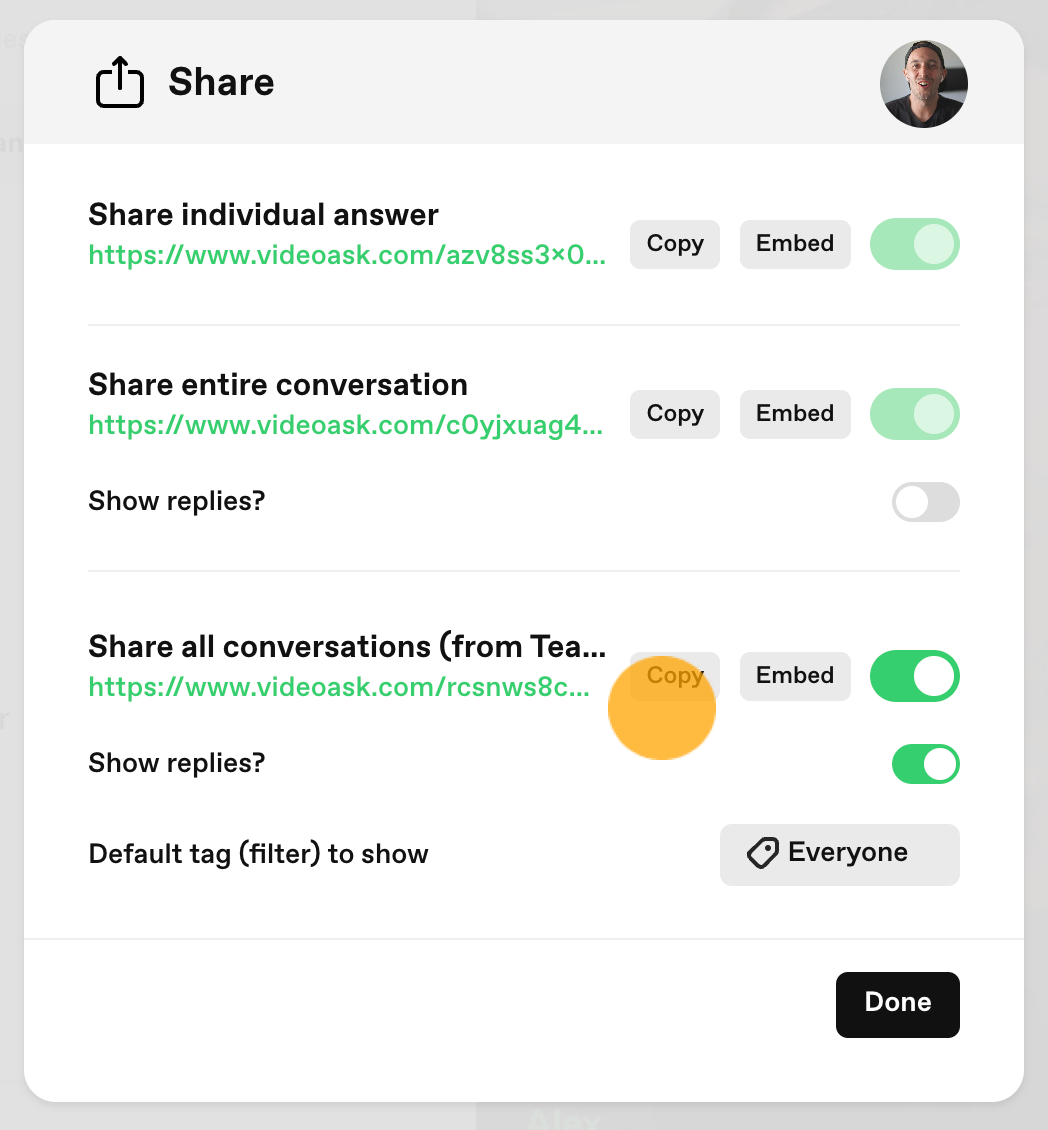This screenshot has height=1130, width=1048.
Task: Copy the individual answer link
Action: point(675,244)
